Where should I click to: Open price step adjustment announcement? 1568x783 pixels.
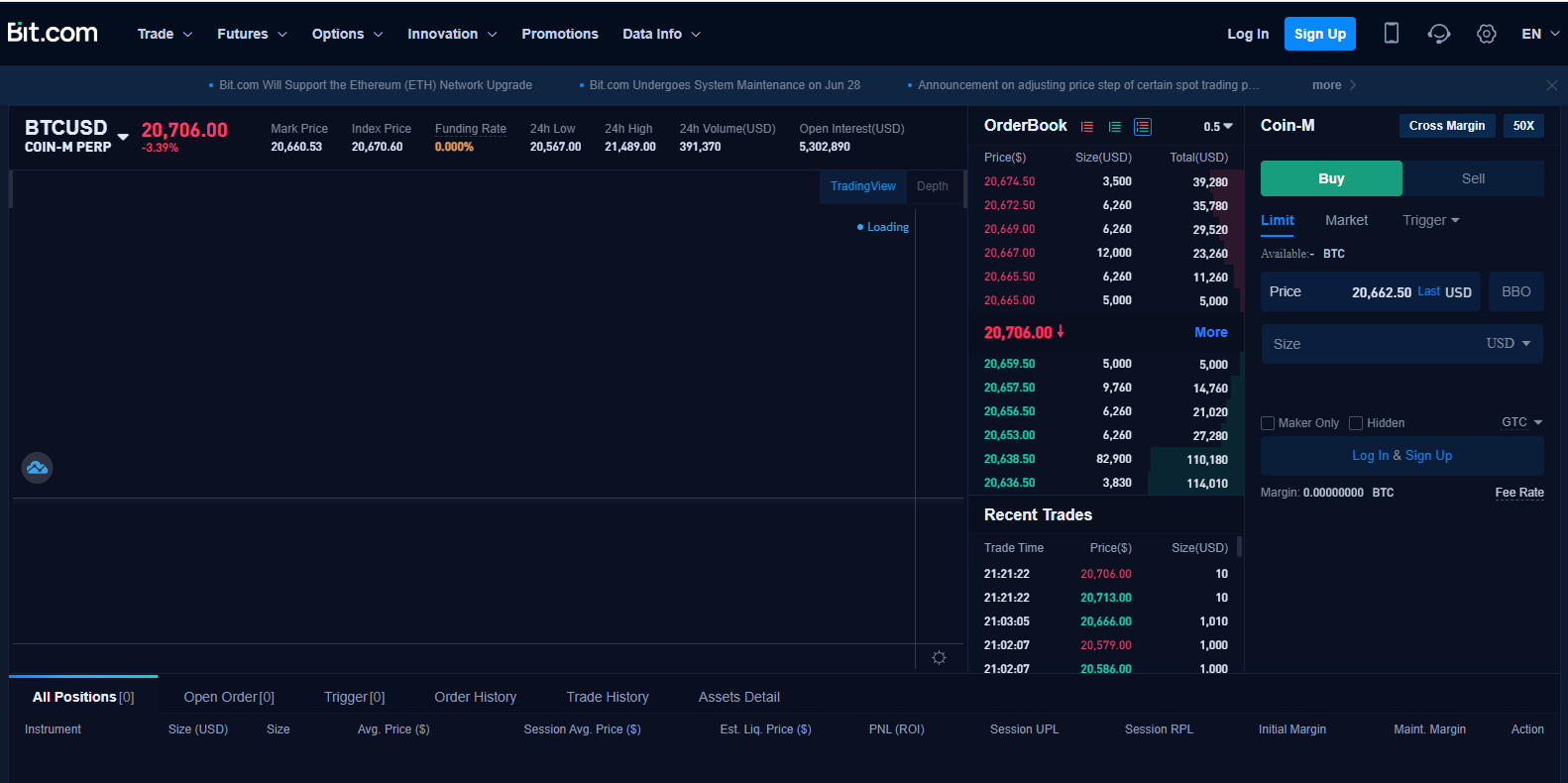(1088, 85)
